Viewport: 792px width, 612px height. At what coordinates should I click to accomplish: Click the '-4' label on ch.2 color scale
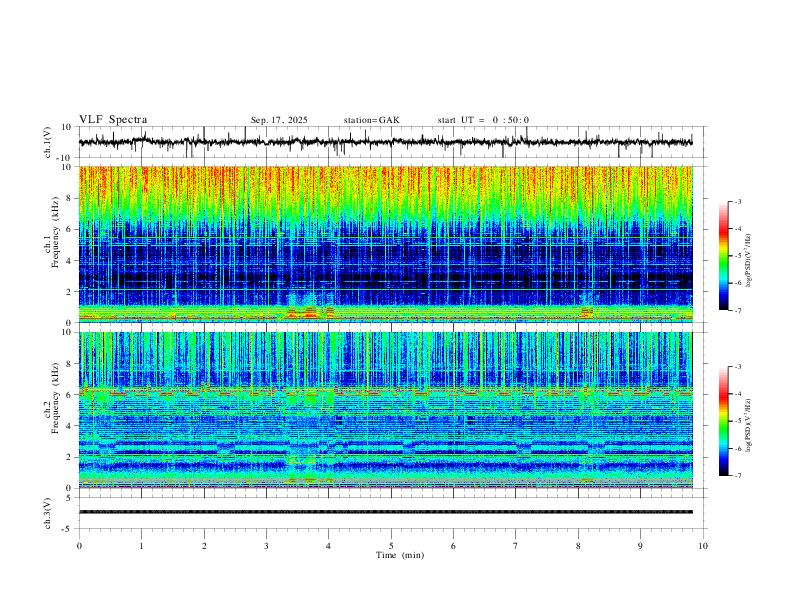[737, 394]
